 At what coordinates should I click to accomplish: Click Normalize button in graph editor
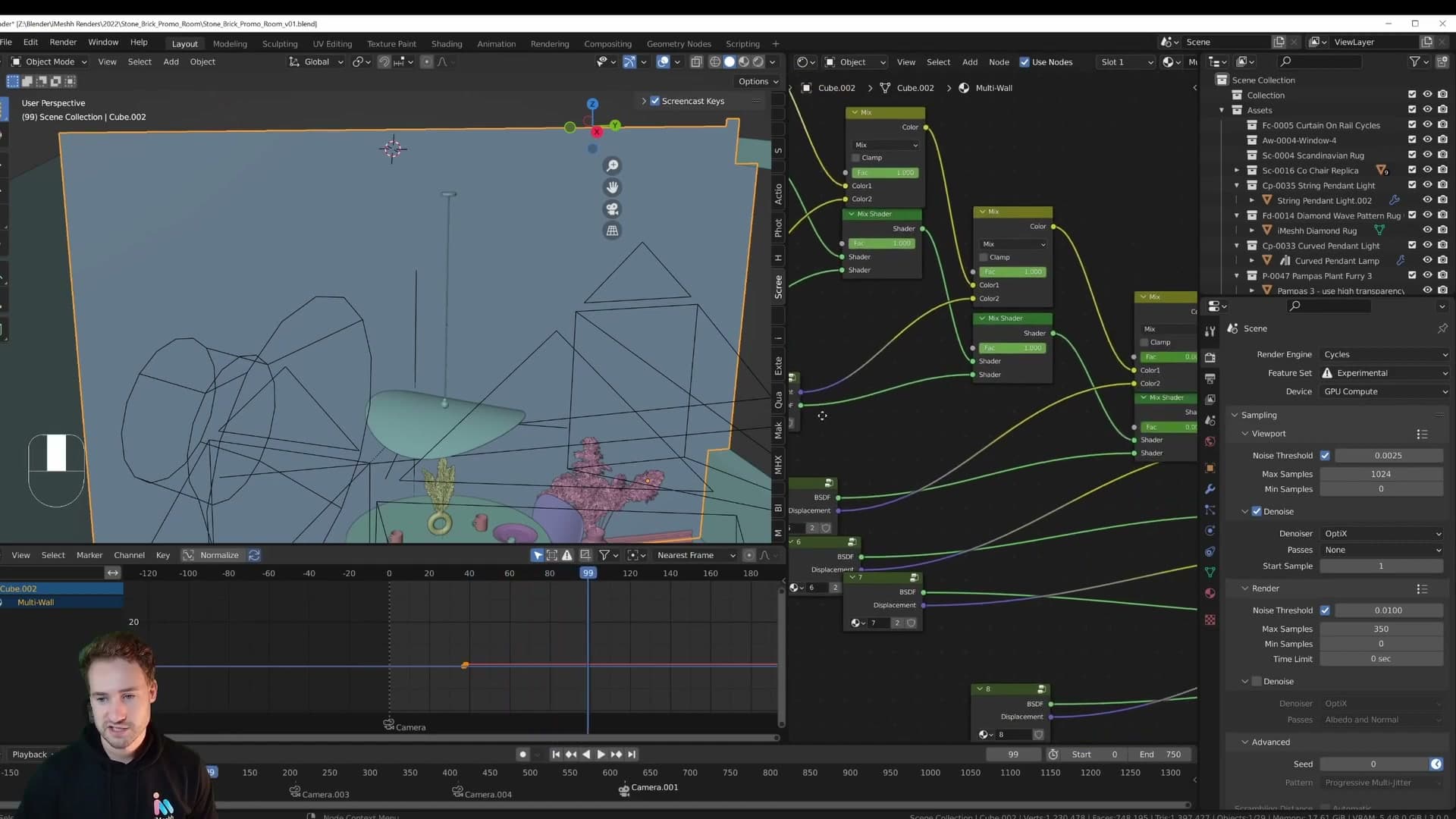pyautogui.click(x=219, y=555)
